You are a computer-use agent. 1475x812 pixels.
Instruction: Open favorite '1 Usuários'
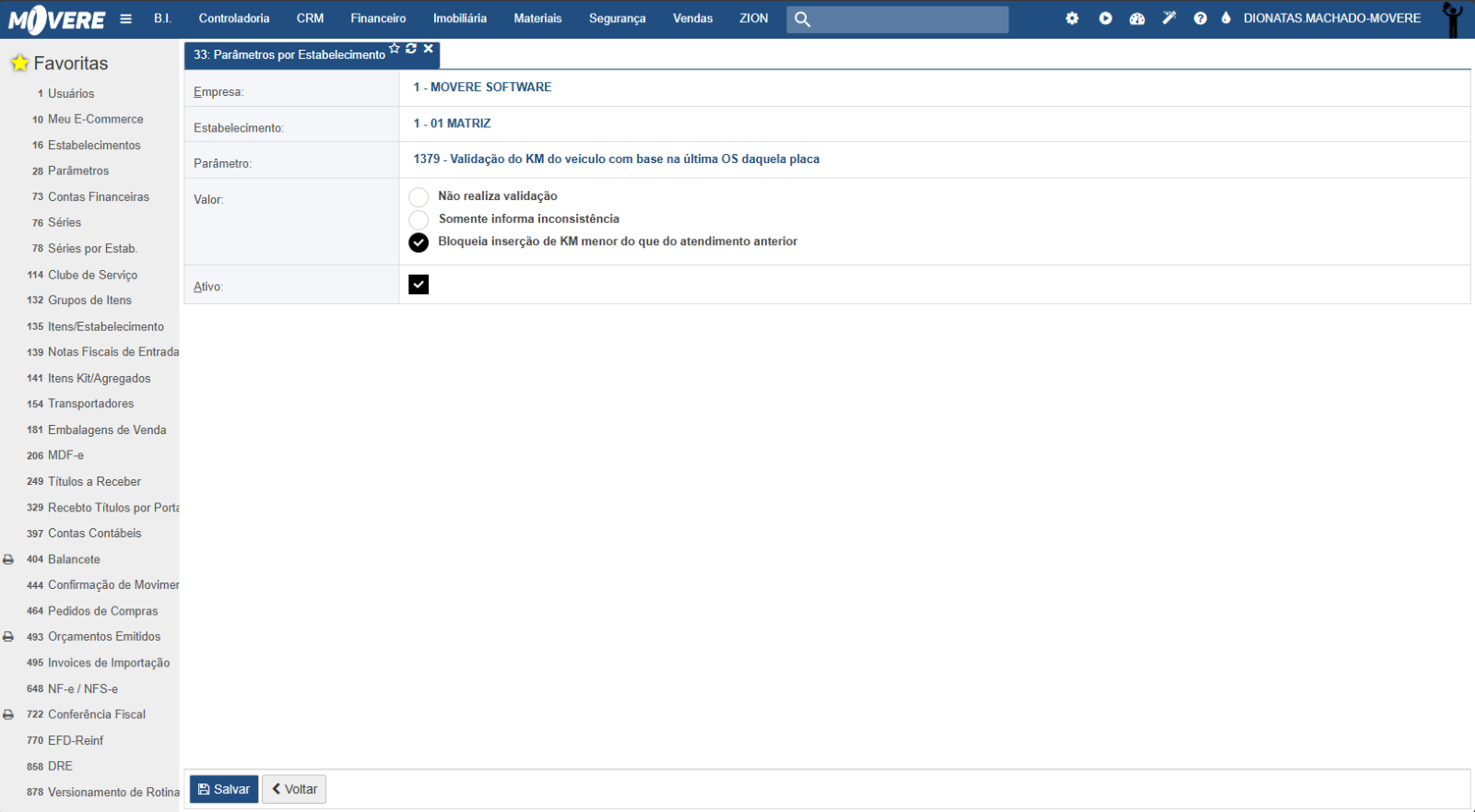(x=65, y=94)
